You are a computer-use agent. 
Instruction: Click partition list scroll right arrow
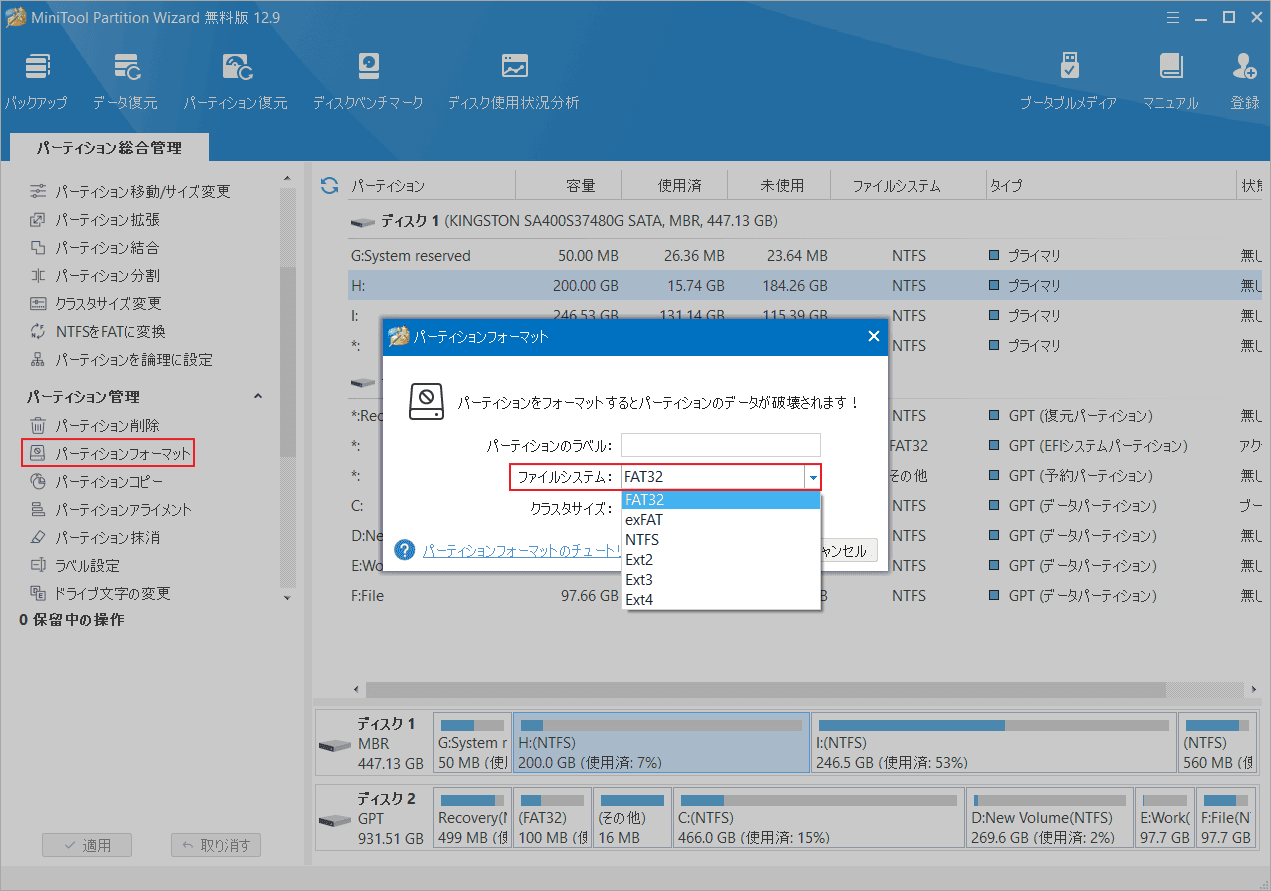[x=1255, y=690]
